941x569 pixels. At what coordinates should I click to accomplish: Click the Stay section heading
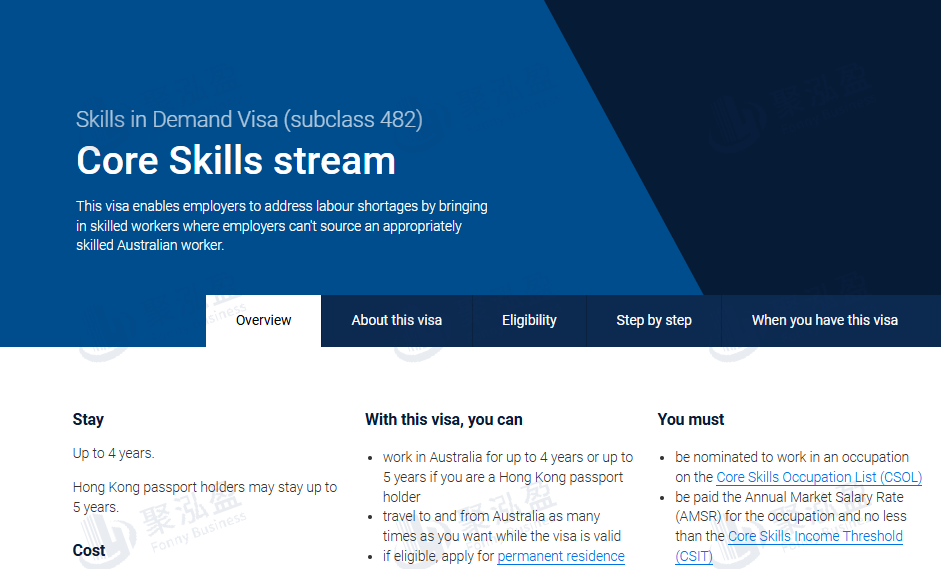click(88, 419)
